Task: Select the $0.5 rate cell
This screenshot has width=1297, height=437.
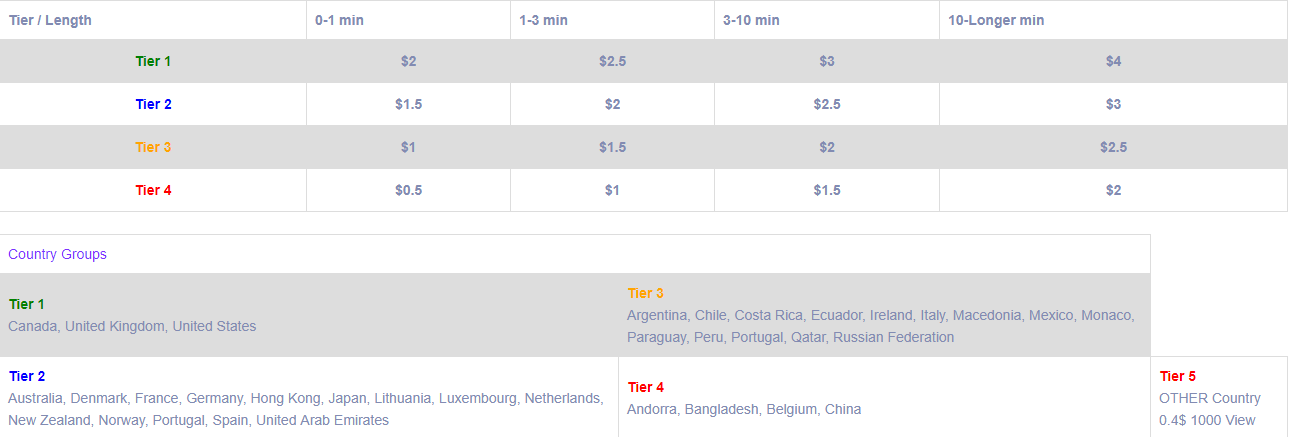Action: pyautogui.click(x=408, y=190)
